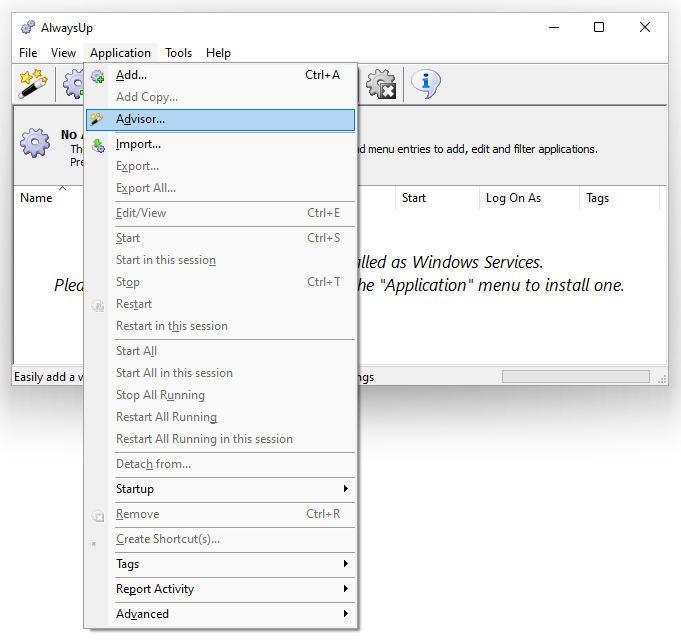Click the remove application gear toolbar icon
Viewport: 681px width, 641px height.
click(x=381, y=83)
